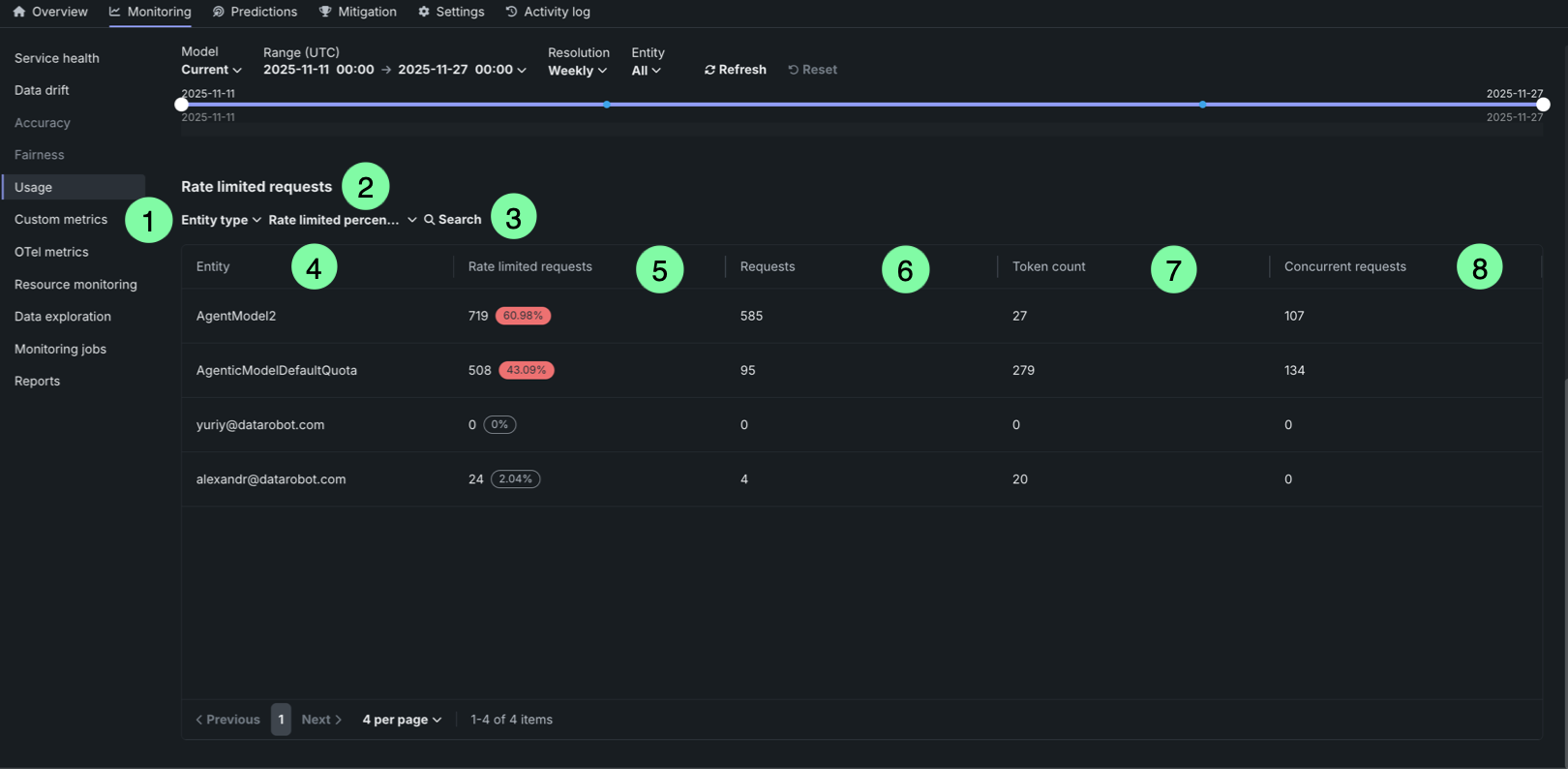Click the left handle of the date range slider
1568x769 pixels.
[x=181, y=105]
